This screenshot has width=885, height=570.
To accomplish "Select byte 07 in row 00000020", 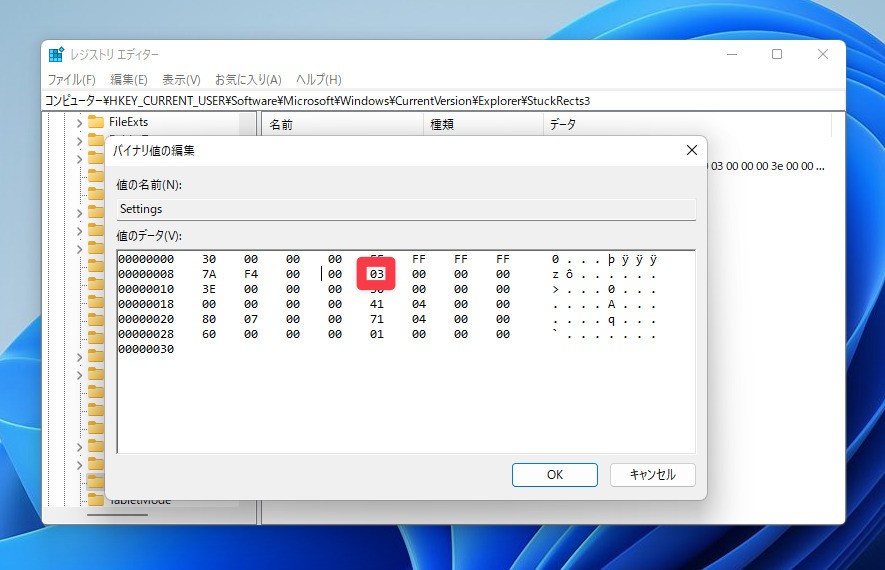I will [251, 319].
